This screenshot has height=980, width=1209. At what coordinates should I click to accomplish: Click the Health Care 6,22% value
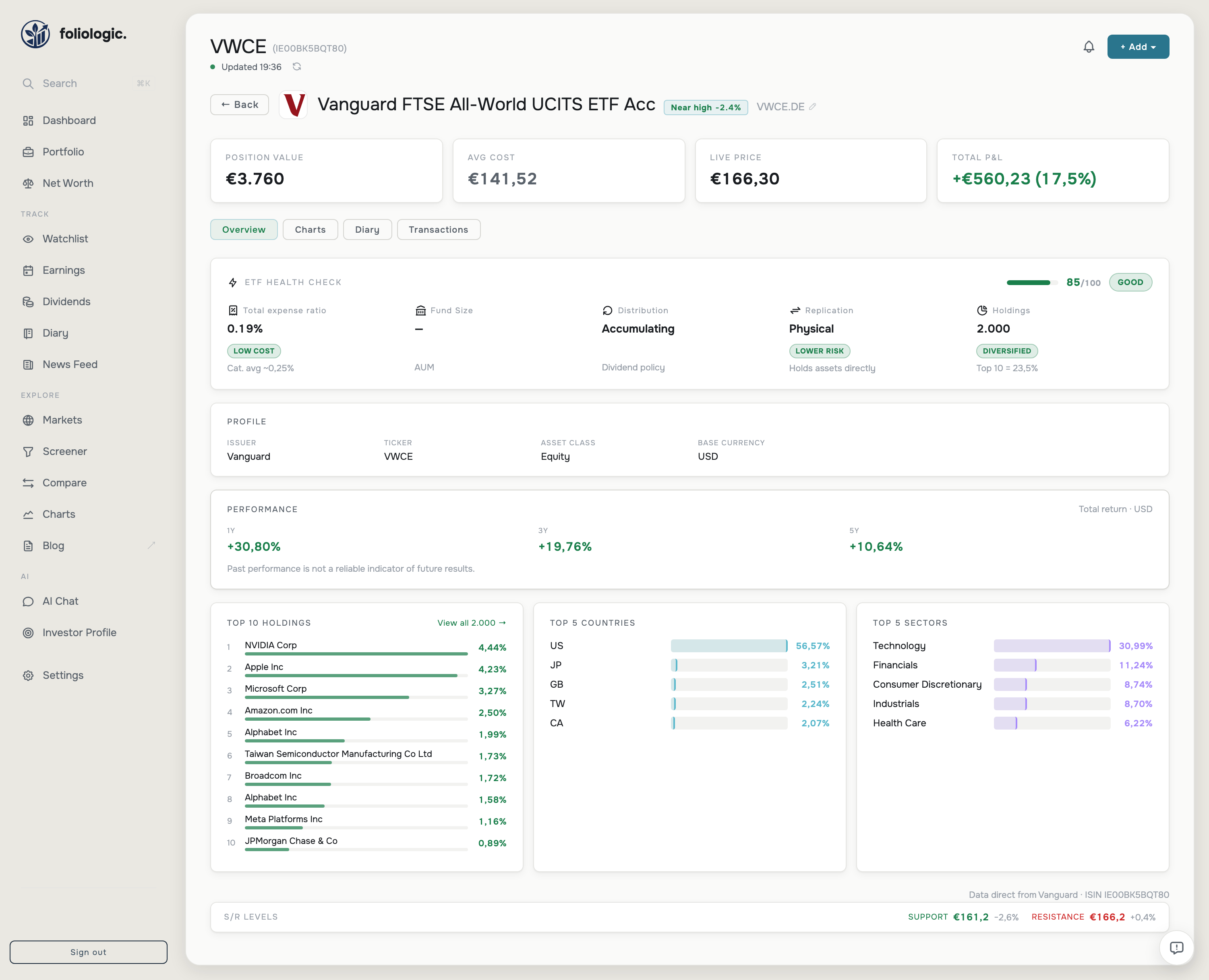(x=1139, y=724)
